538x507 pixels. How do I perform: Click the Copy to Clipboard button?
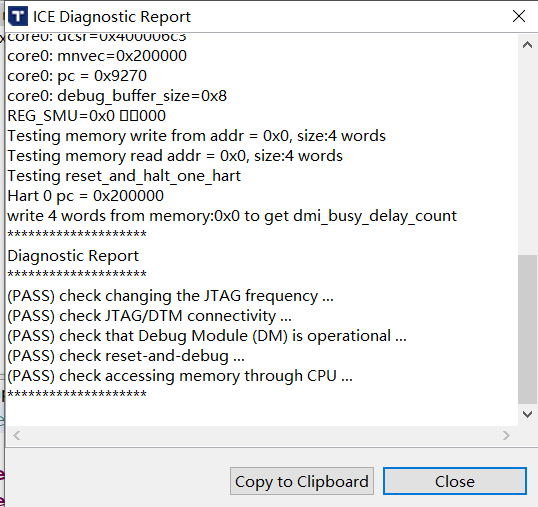(302, 481)
